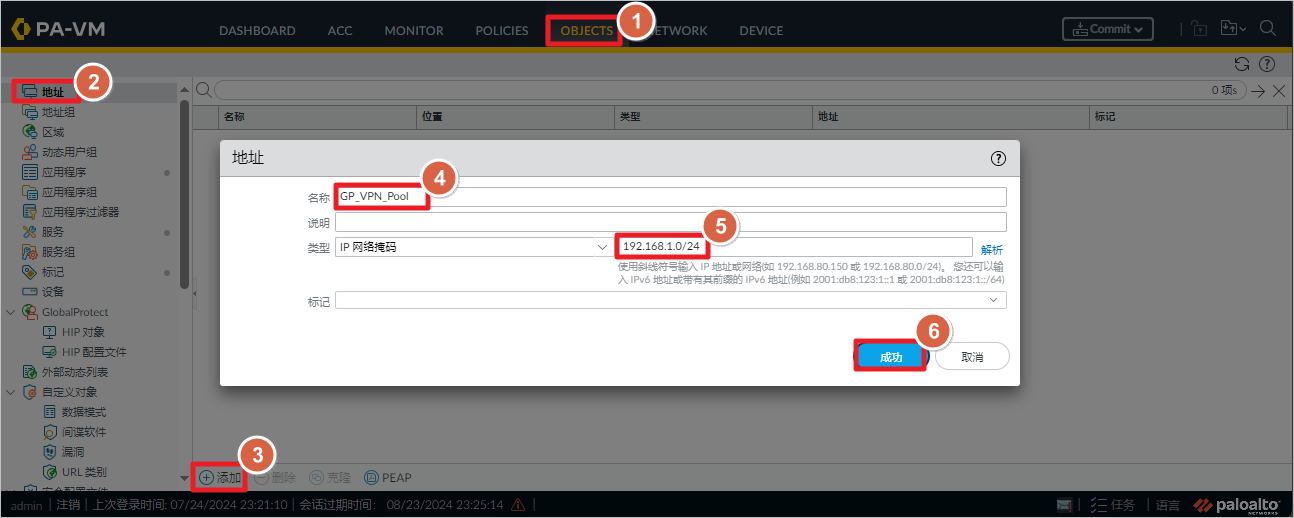The width and height of the screenshot is (1294, 518).
Task: Open the 漏洞 vulnerability icon
Action: (50, 452)
